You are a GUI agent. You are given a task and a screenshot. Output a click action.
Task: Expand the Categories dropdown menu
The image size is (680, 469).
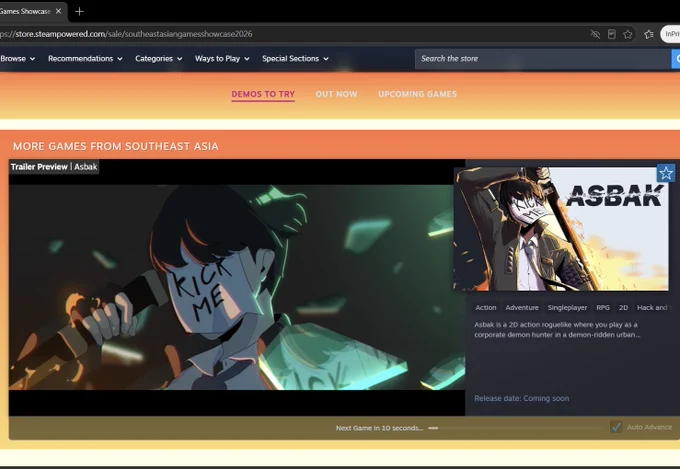tap(159, 59)
